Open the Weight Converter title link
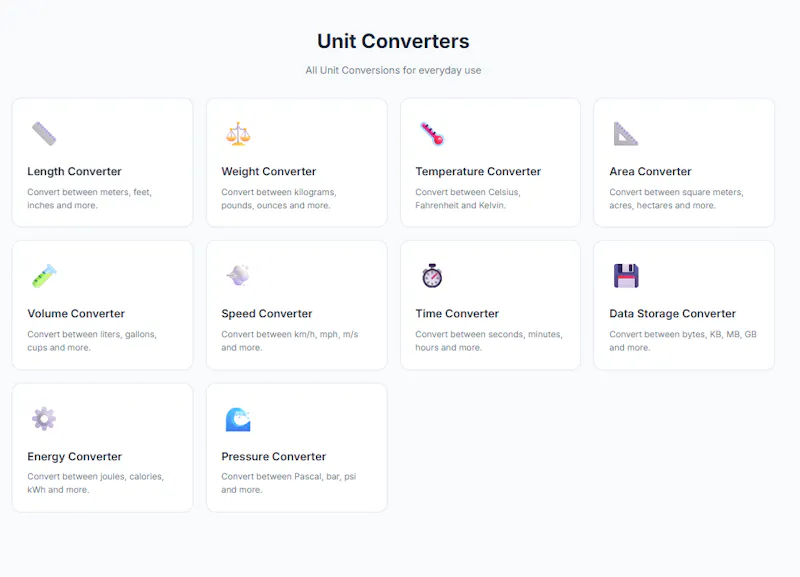Image resolution: width=800 pixels, height=577 pixels. (x=269, y=171)
